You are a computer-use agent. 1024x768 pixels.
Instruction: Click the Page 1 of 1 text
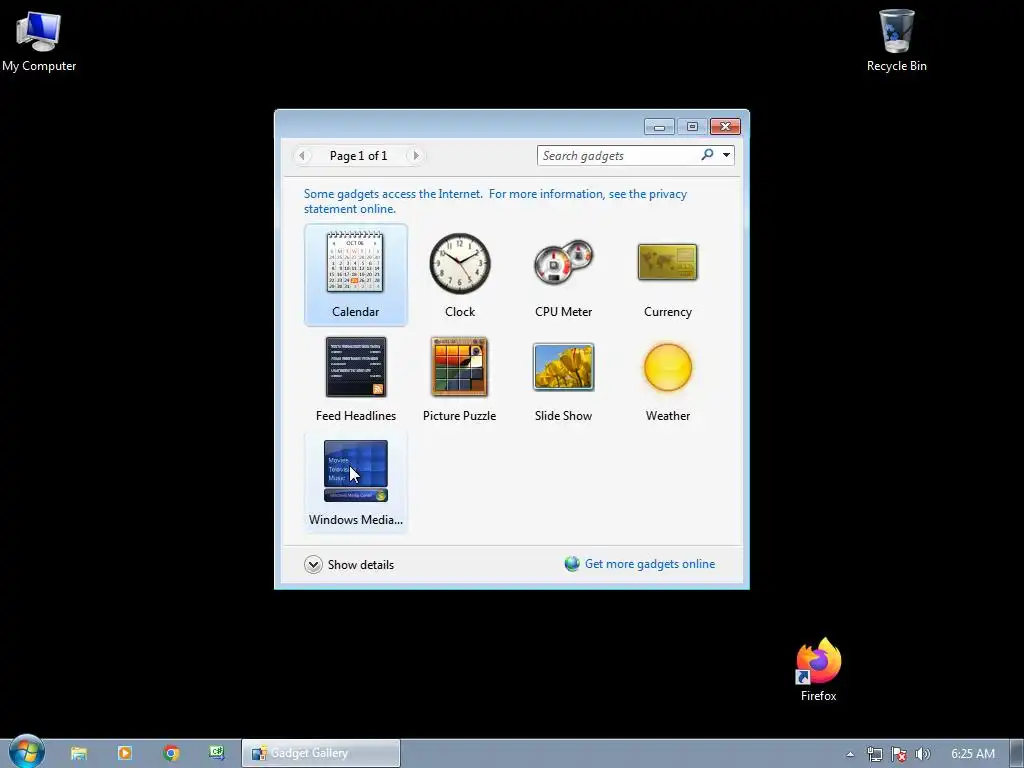[359, 155]
